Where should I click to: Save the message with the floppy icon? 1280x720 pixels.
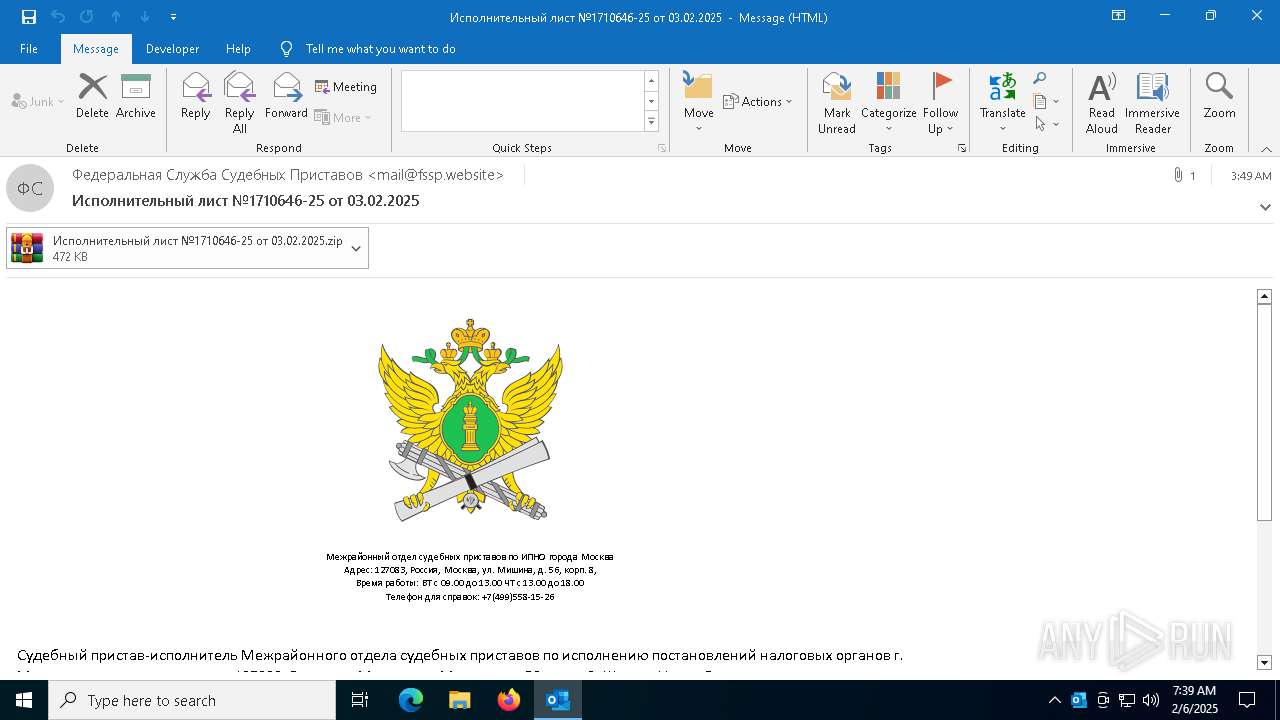pyautogui.click(x=29, y=17)
